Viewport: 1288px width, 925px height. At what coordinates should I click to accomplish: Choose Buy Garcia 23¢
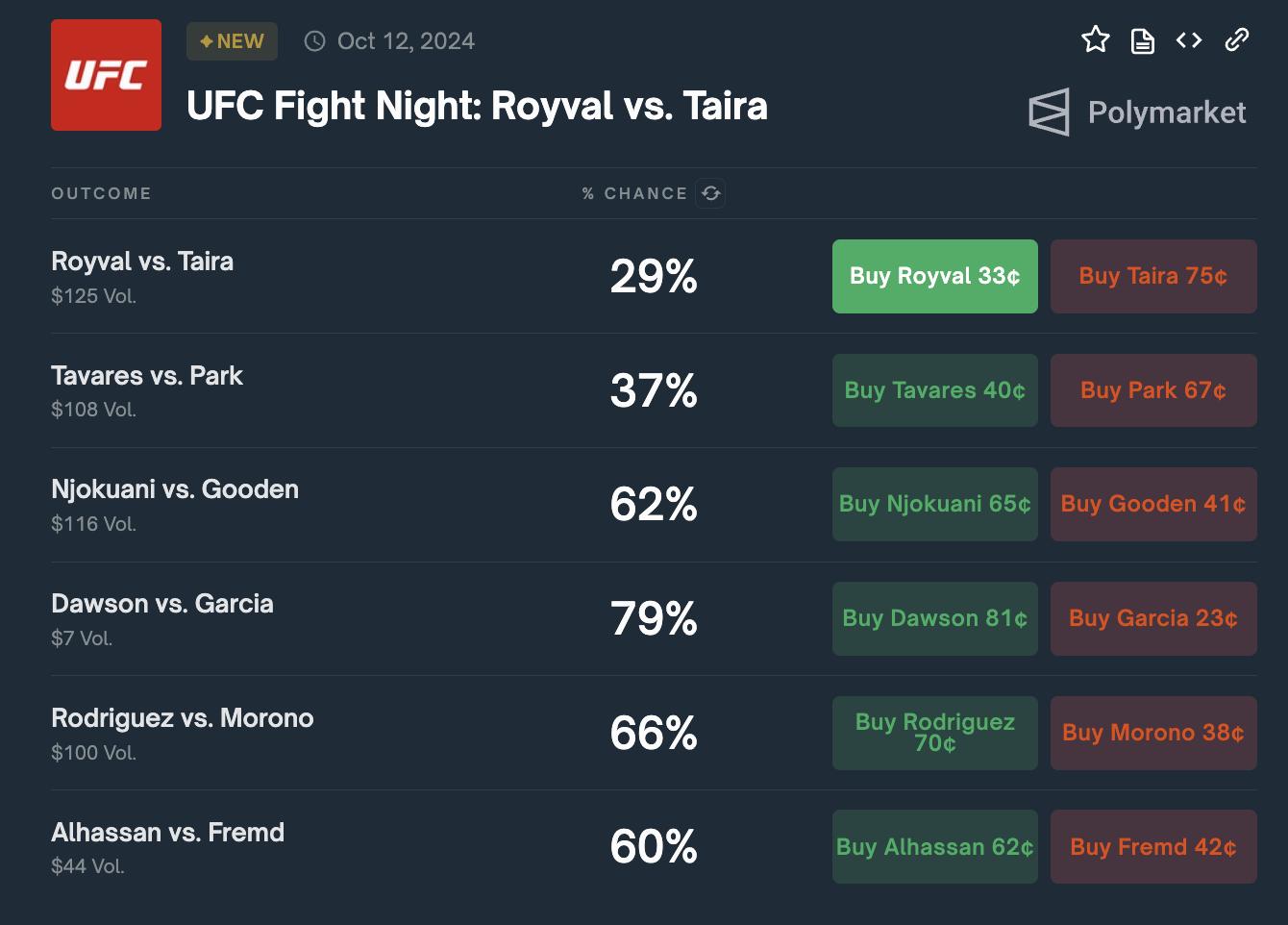coord(1152,618)
